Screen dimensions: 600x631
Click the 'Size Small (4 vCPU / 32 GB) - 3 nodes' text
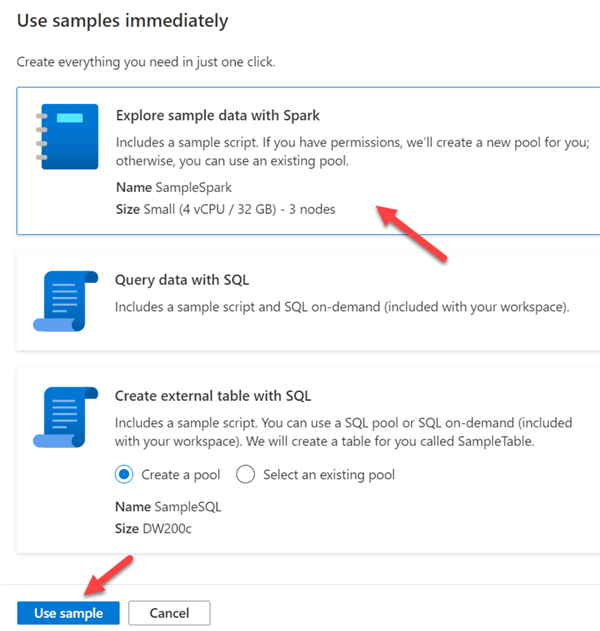tap(225, 209)
